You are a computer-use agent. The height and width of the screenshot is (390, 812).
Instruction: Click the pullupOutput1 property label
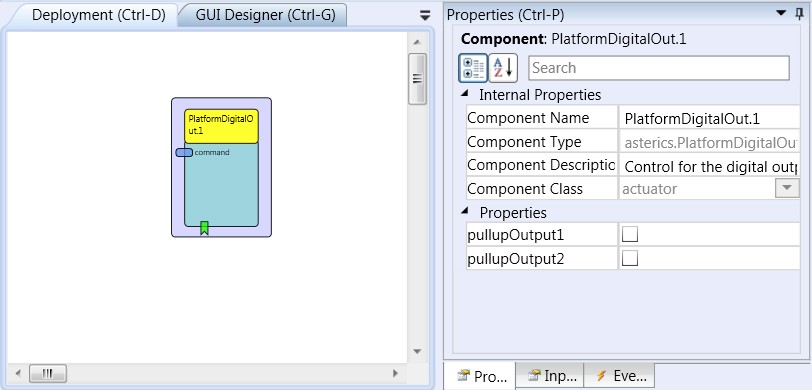[x=515, y=235]
